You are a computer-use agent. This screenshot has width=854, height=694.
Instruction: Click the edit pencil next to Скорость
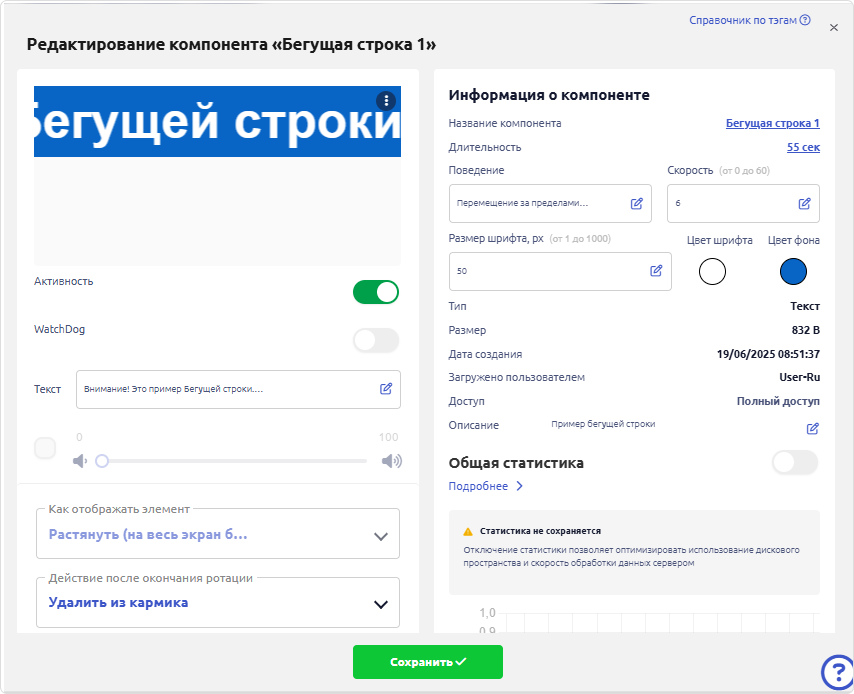point(804,203)
